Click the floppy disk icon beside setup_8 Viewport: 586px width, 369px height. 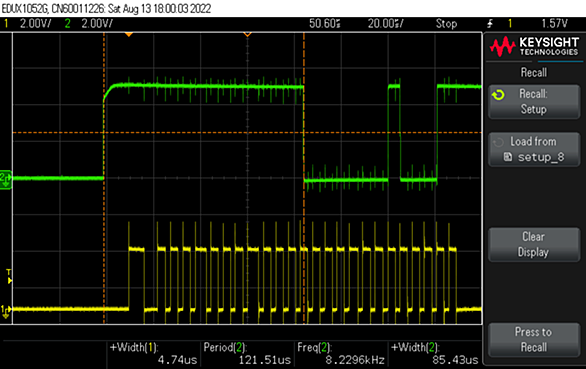pos(508,157)
